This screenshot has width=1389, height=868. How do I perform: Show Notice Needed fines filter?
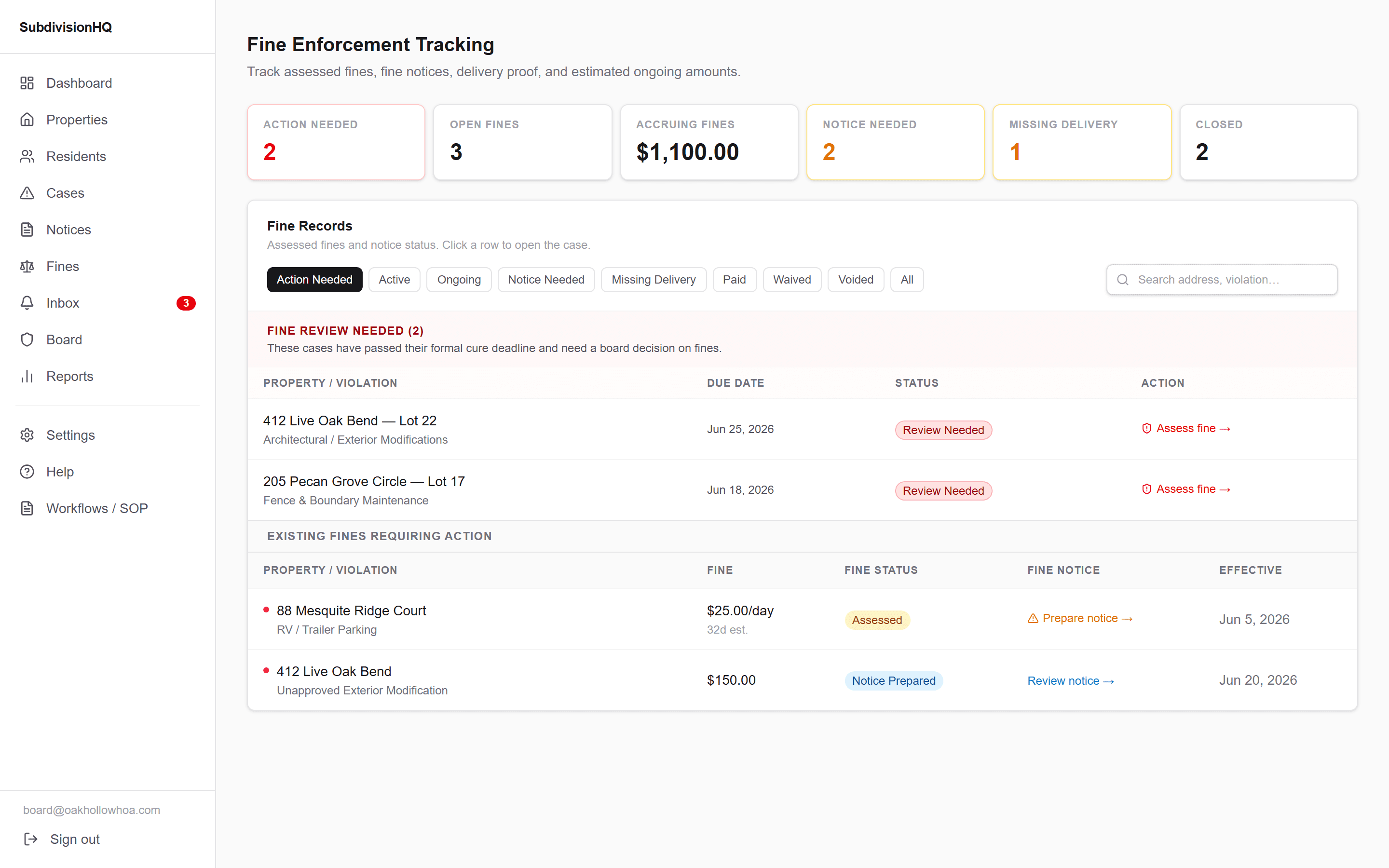(x=546, y=280)
